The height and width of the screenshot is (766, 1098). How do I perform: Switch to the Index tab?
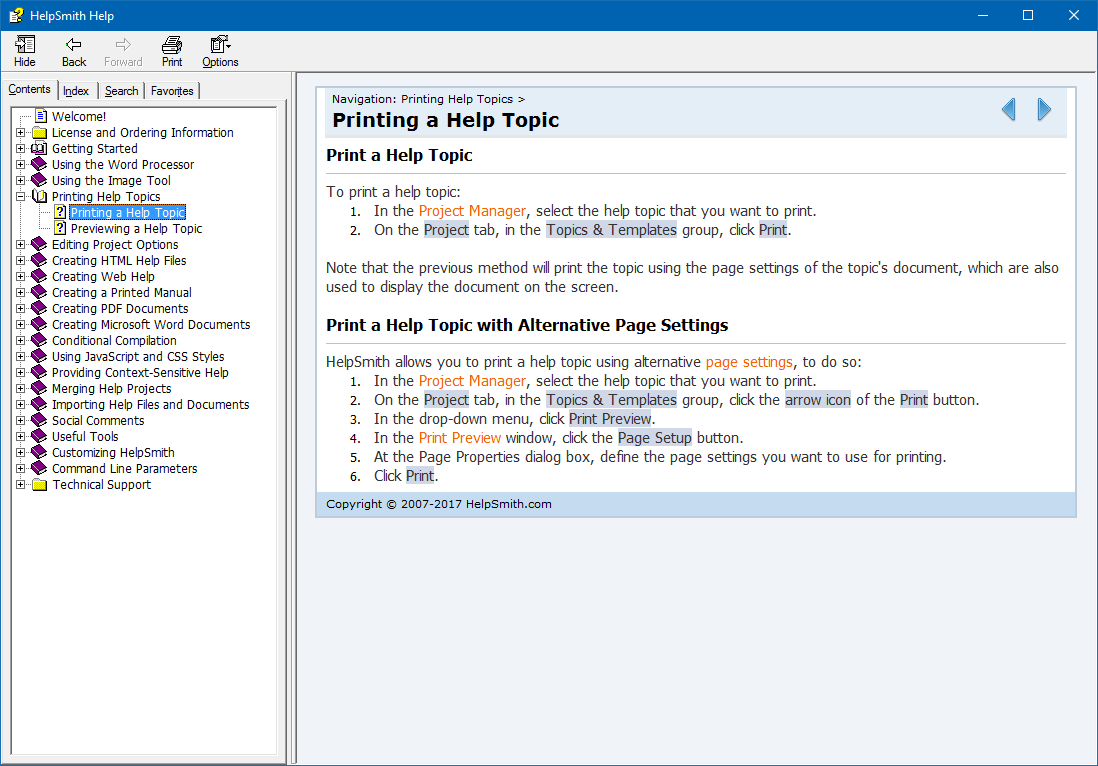click(x=76, y=91)
